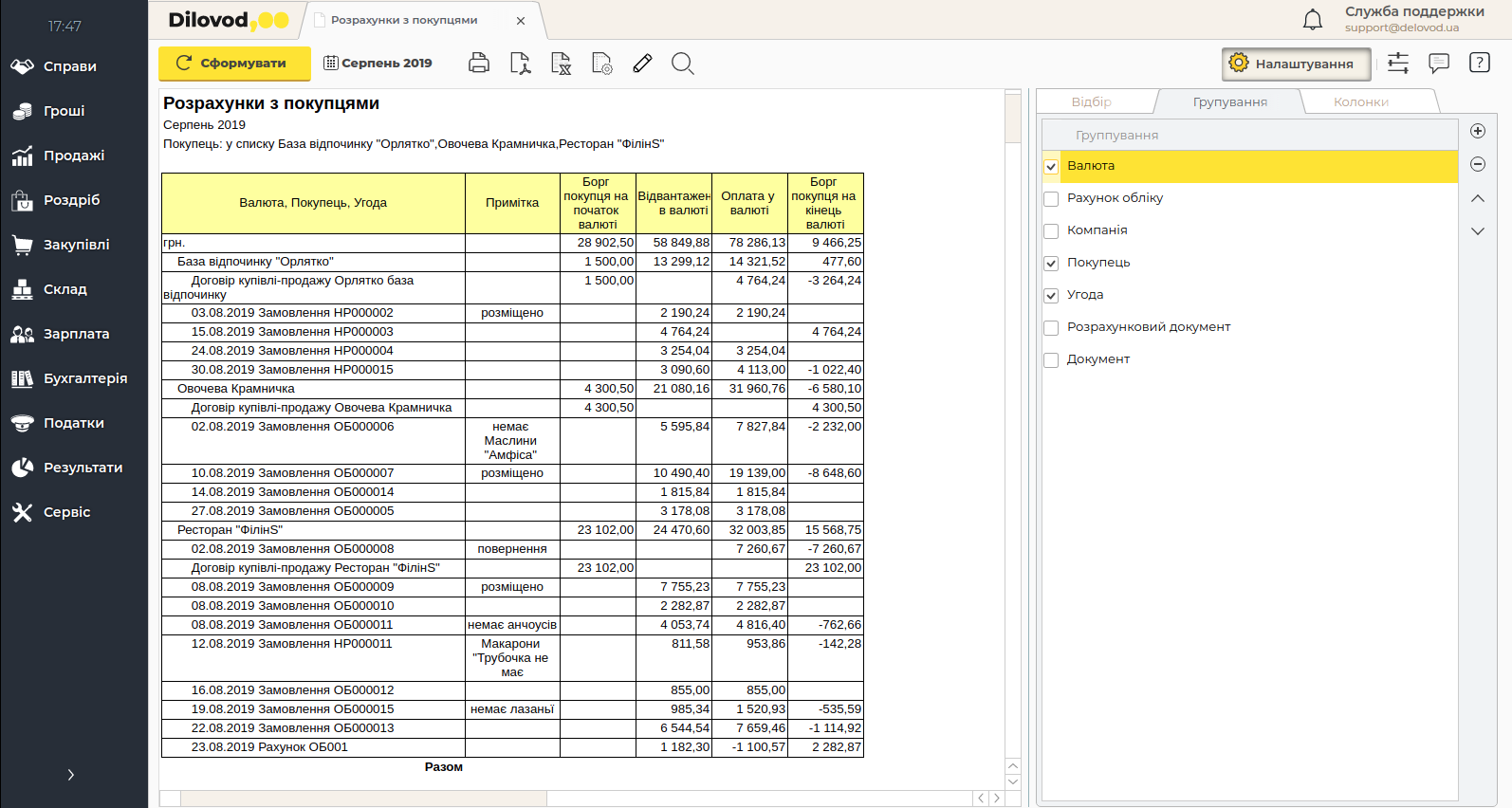Open page settings icon
The height and width of the screenshot is (808, 1512).
(x=601, y=64)
